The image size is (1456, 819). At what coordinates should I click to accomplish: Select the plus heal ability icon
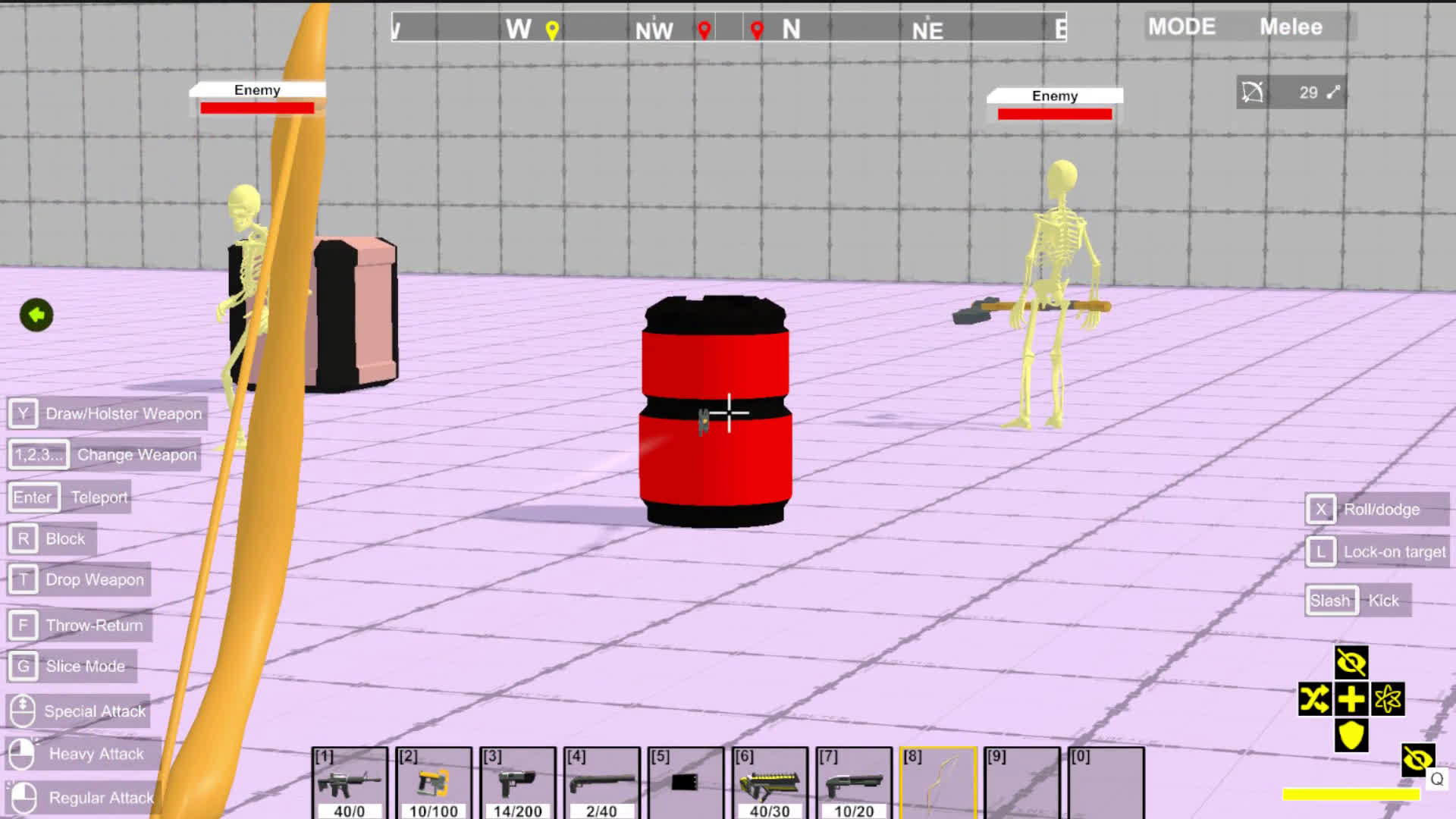tap(1351, 699)
